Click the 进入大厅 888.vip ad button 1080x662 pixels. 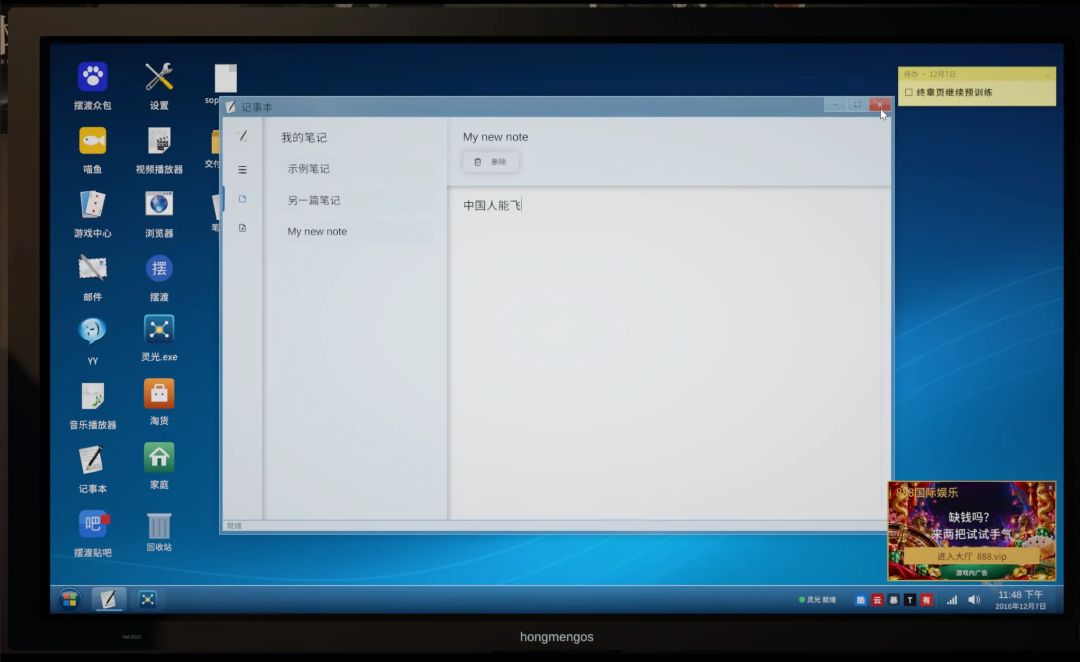971,556
